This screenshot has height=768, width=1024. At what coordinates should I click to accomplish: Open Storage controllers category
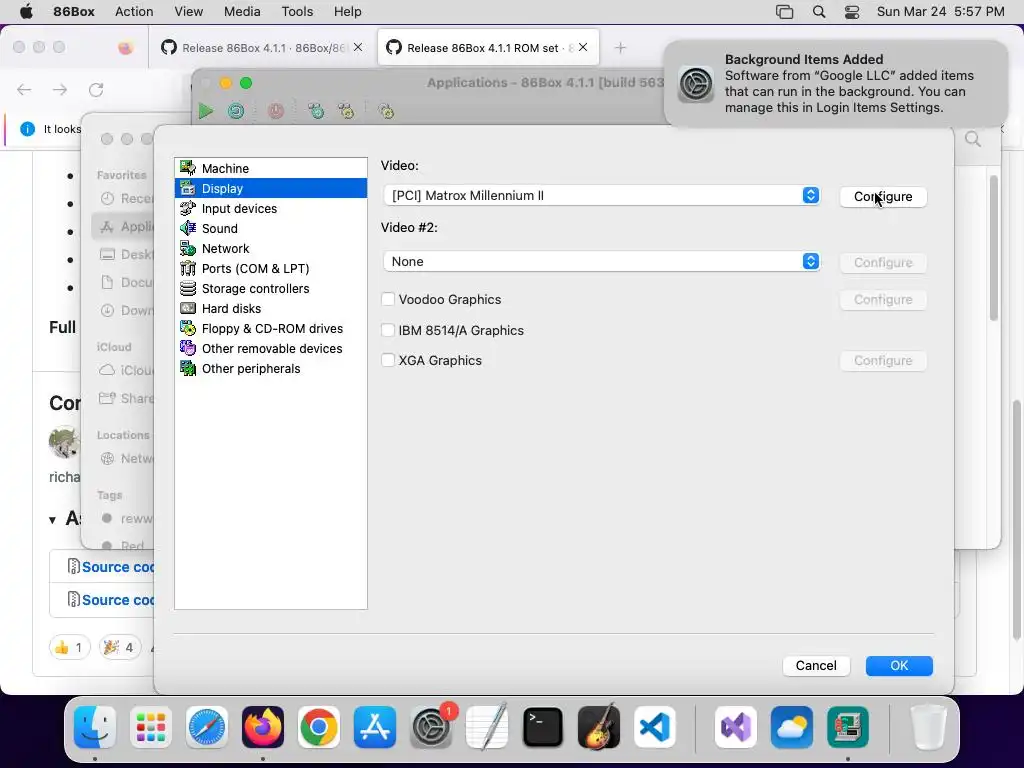pyautogui.click(x=270, y=289)
